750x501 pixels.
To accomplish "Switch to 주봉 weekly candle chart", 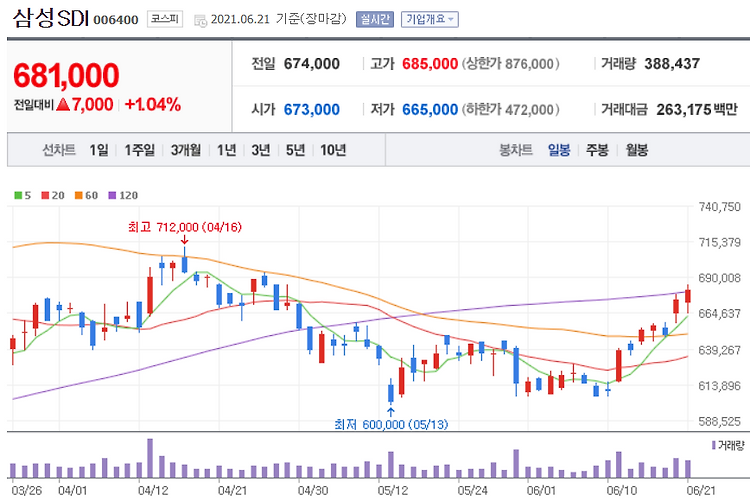I will [597, 150].
